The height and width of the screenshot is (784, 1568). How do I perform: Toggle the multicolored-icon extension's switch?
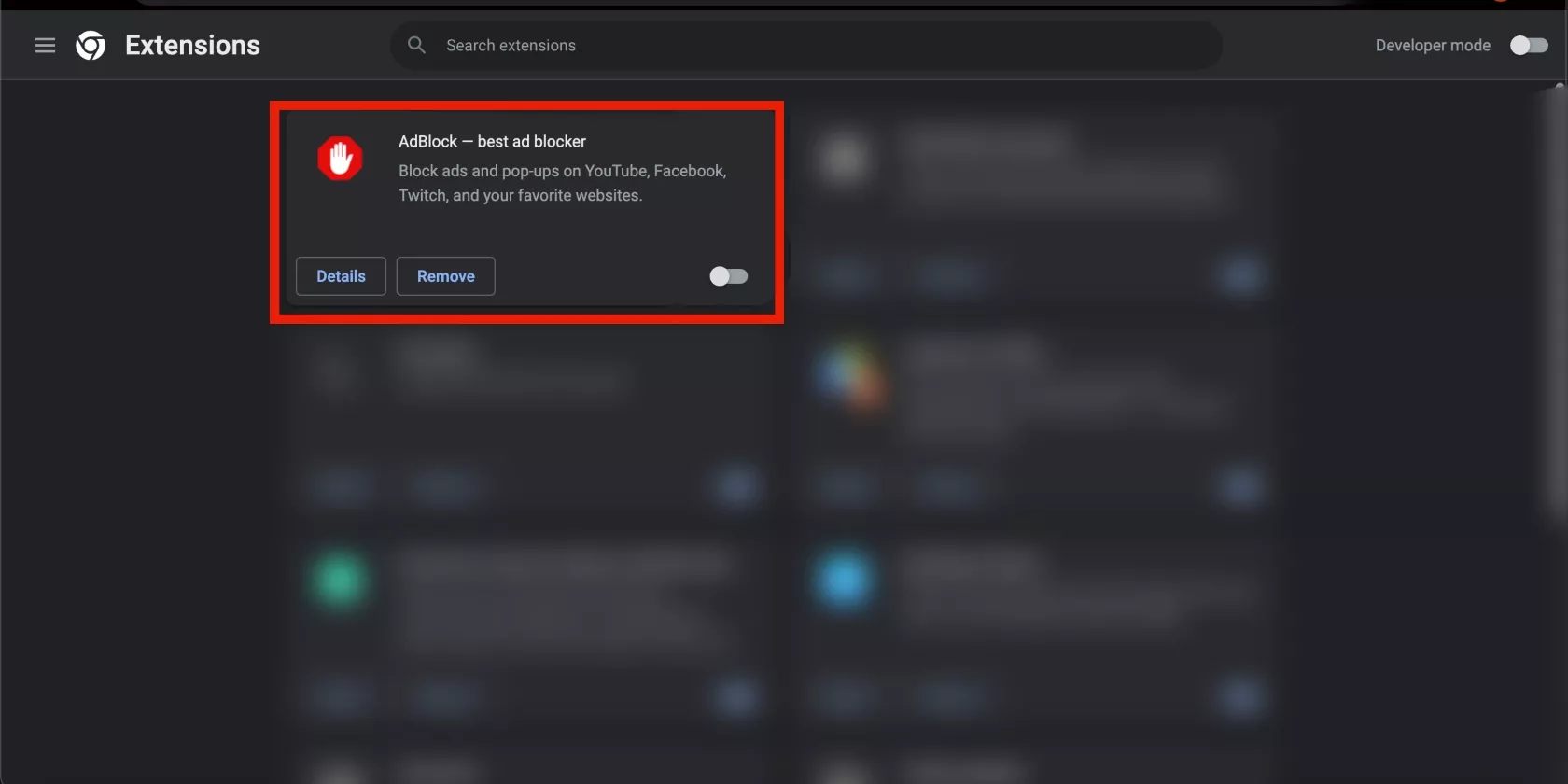(x=1240, y=486)
